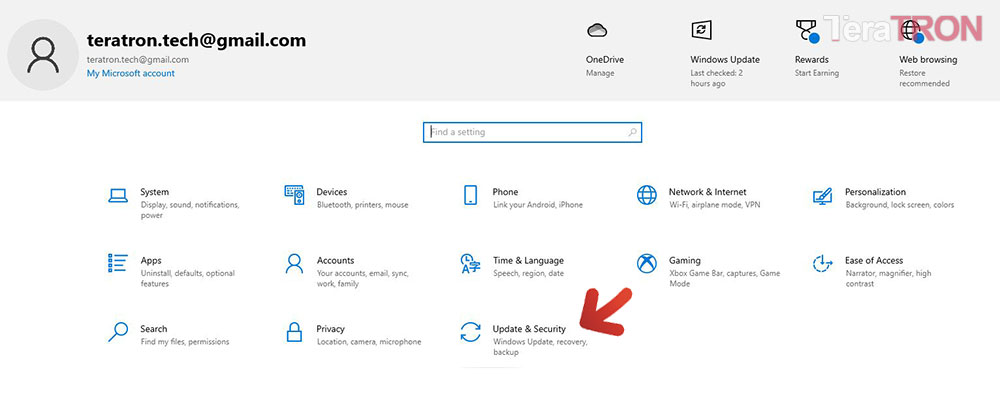Click 'Wi-Fi, airplane mode, VPN' description
This screenshot has width=1000, height=407.
point(714,205)
